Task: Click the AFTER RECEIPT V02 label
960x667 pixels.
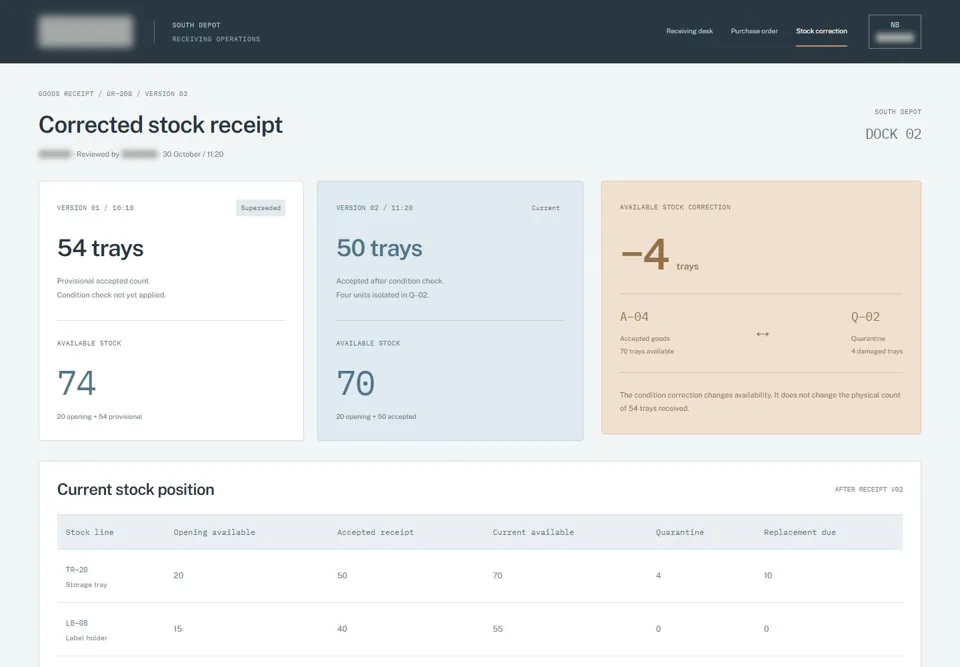Action: [x=869, y=490]
